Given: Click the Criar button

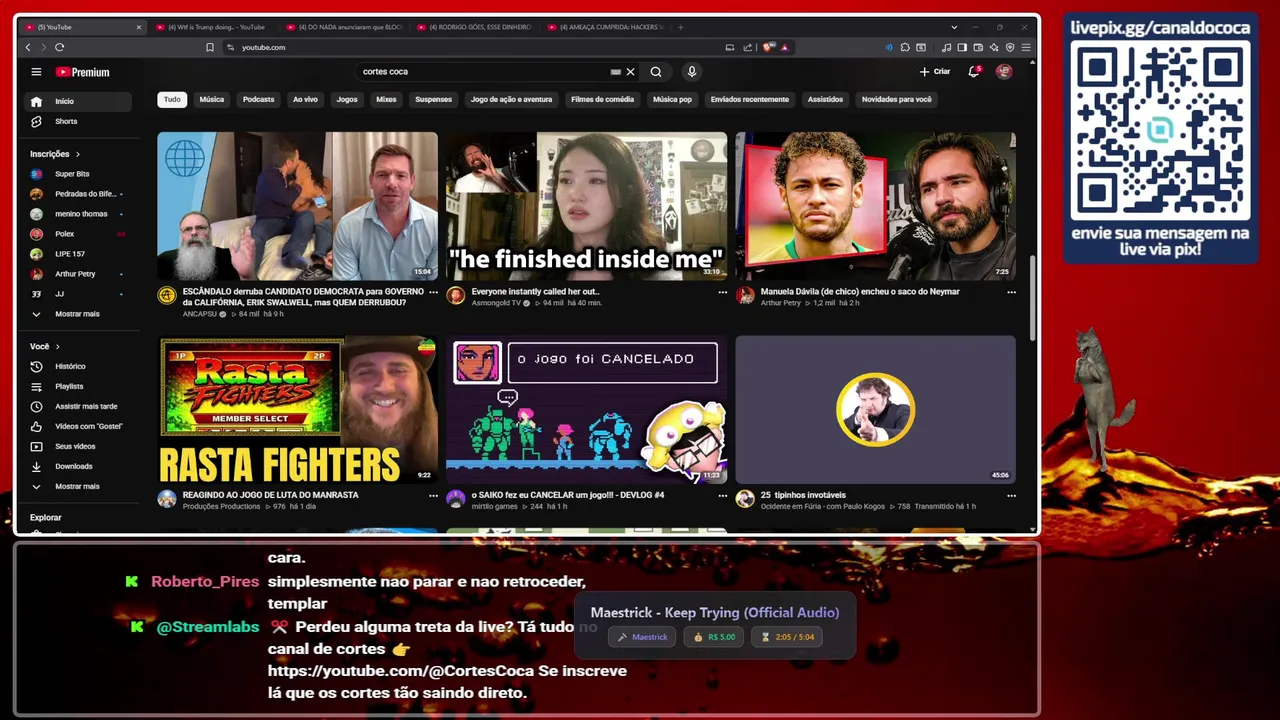Looking at the screenshot, I should [x=935, y=72].
